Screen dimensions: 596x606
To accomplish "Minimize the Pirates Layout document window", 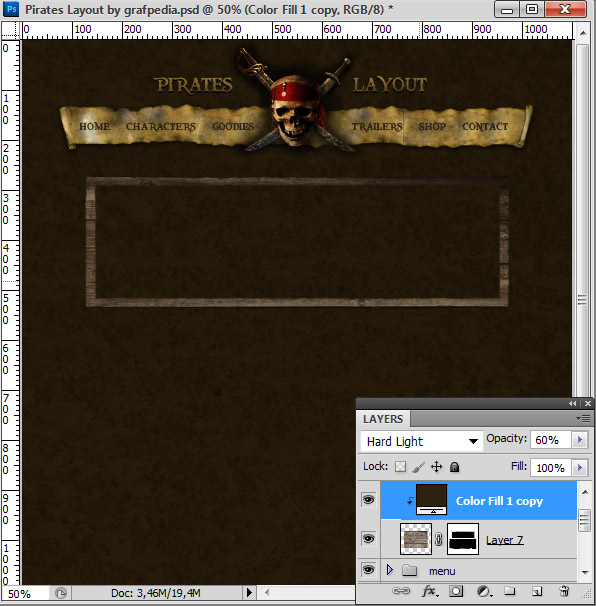I will point(507,9).
